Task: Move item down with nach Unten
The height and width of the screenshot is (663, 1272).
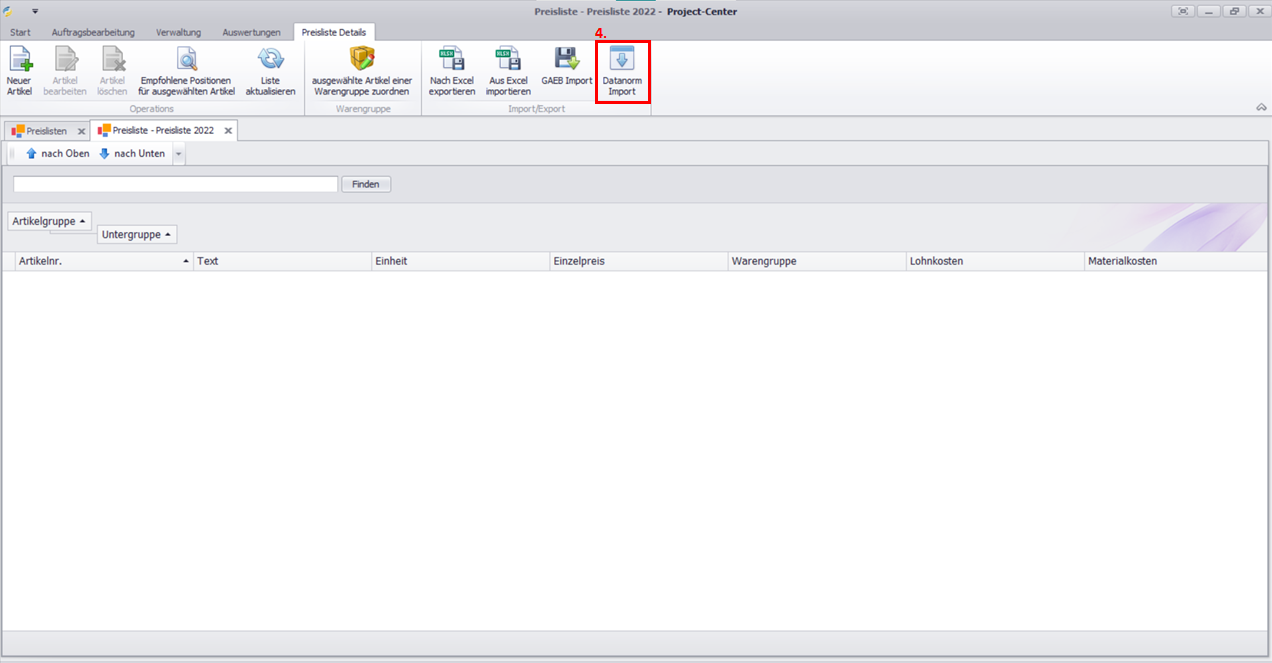Action: 131,154
